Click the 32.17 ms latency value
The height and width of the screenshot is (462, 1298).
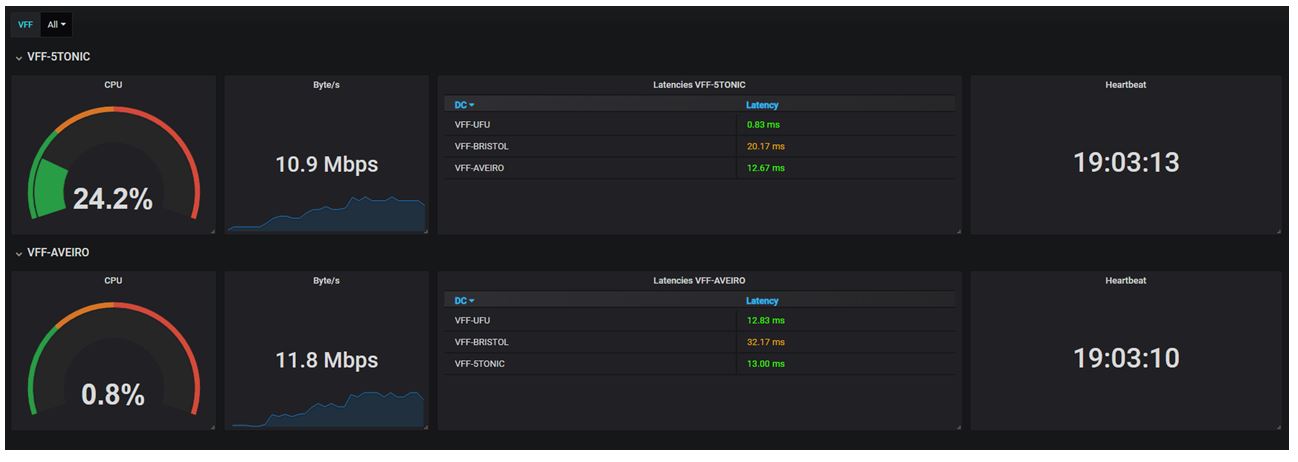click(x=765, y=342)
